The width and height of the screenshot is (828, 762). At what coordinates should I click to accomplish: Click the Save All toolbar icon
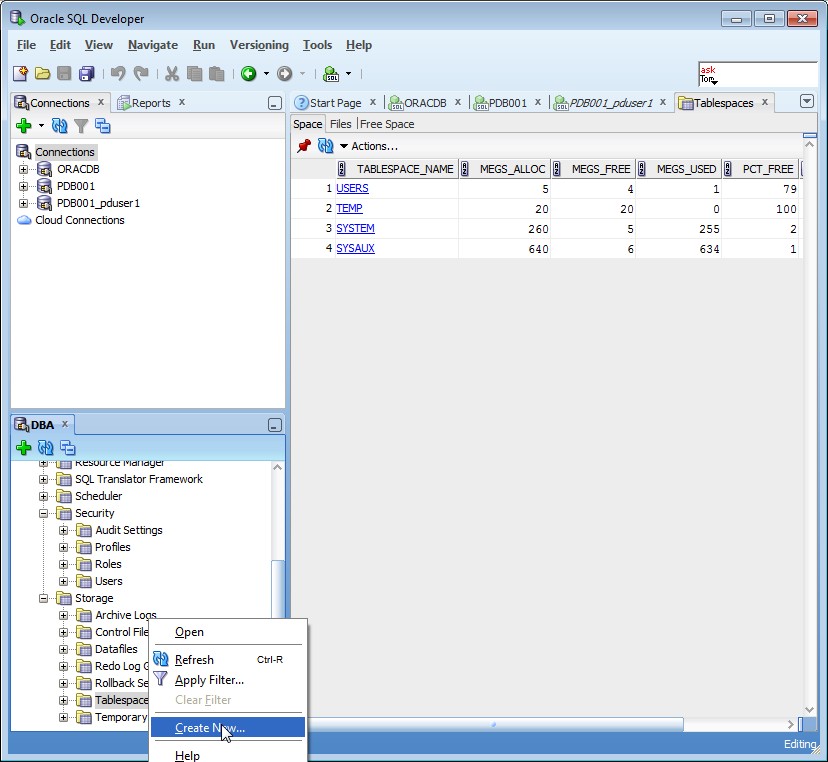[x=86, y=73]
